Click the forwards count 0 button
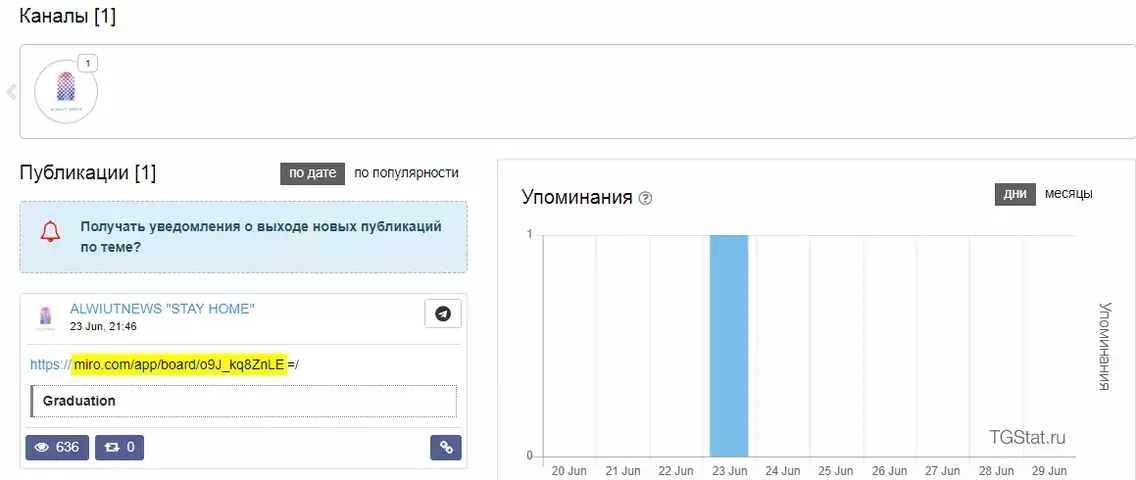Image resolution: width=1136 pixels, height=480 pixels. [120, 447]
